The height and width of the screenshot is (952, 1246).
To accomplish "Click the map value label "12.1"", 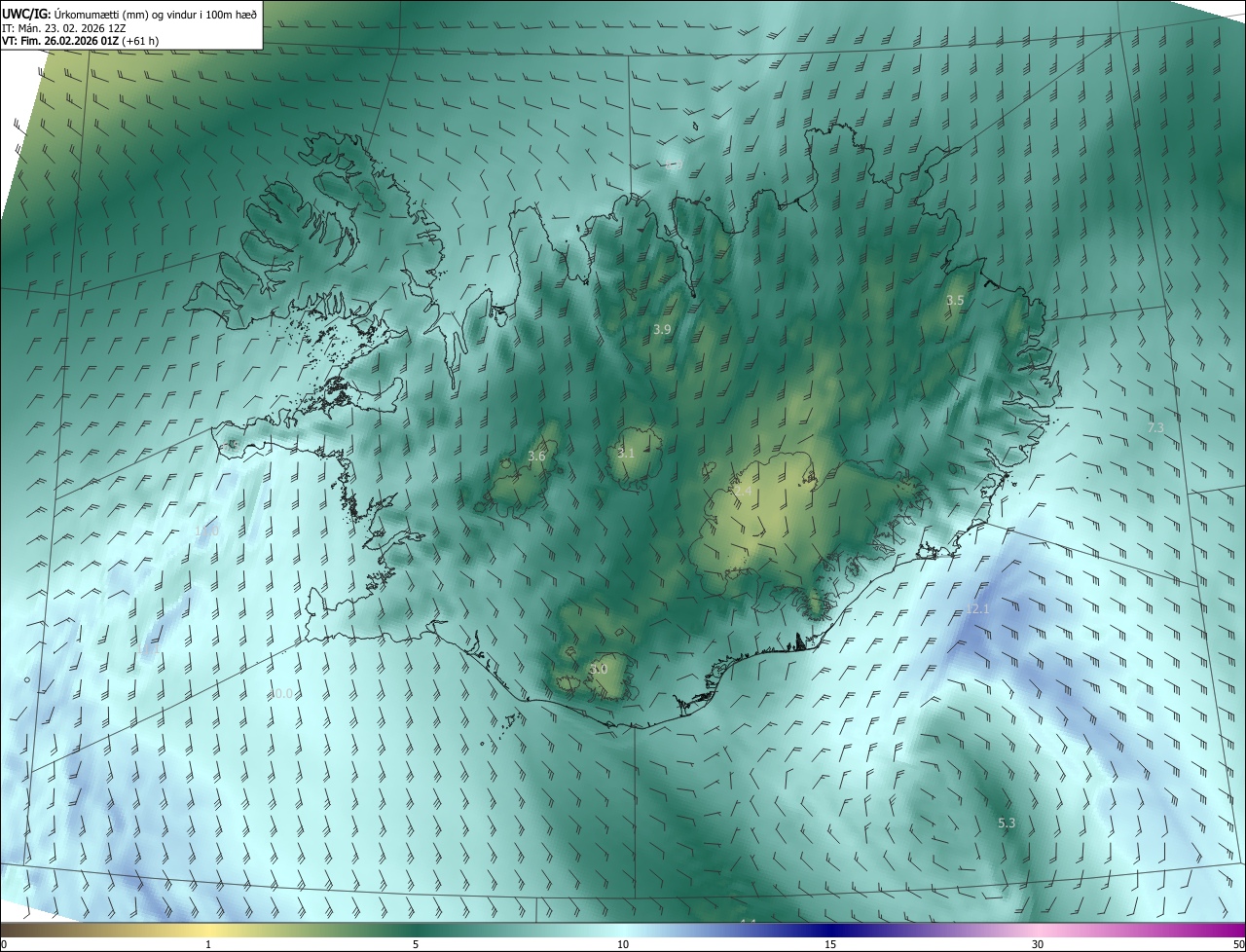I will pyautogui.click(x=977, y=609).
